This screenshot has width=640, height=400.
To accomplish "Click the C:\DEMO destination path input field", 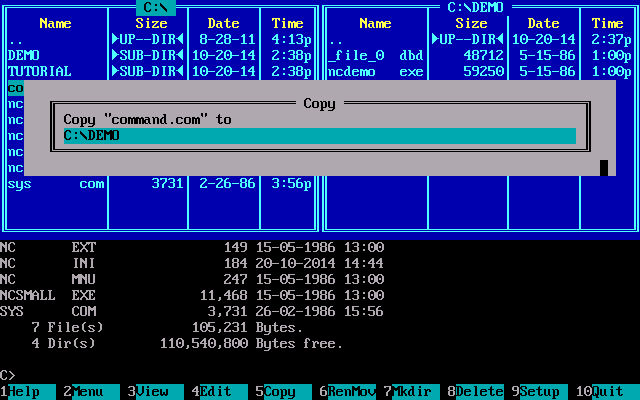I will tap(320, 136).
